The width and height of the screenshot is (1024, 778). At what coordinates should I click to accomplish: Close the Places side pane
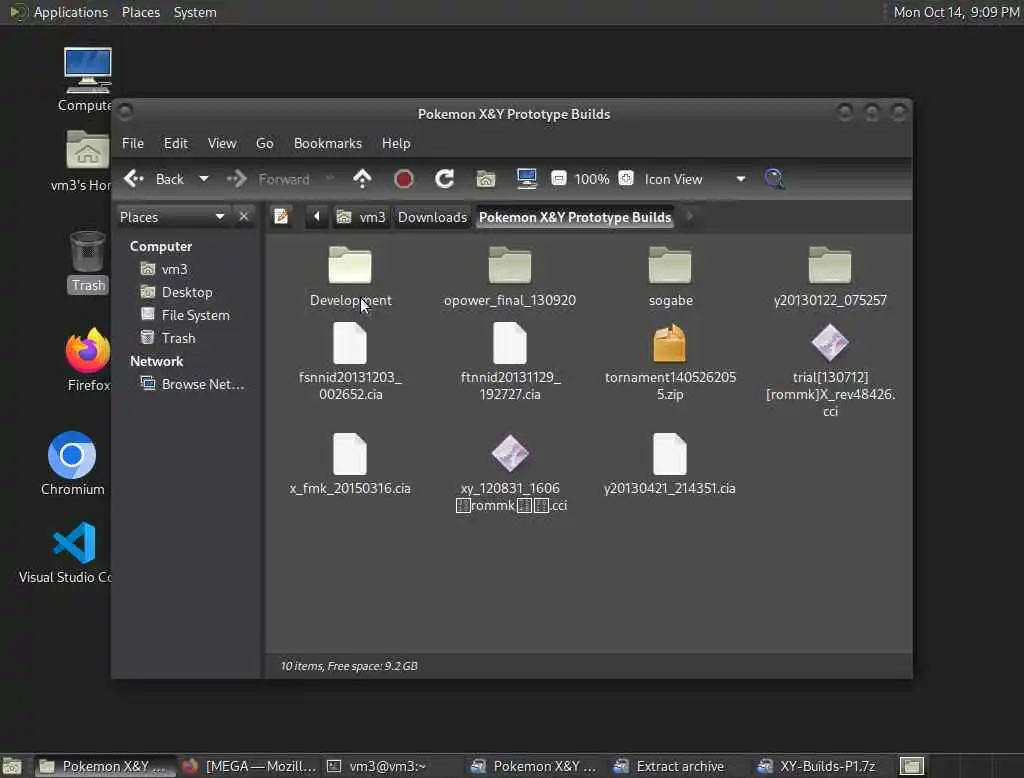coord(244,217)
